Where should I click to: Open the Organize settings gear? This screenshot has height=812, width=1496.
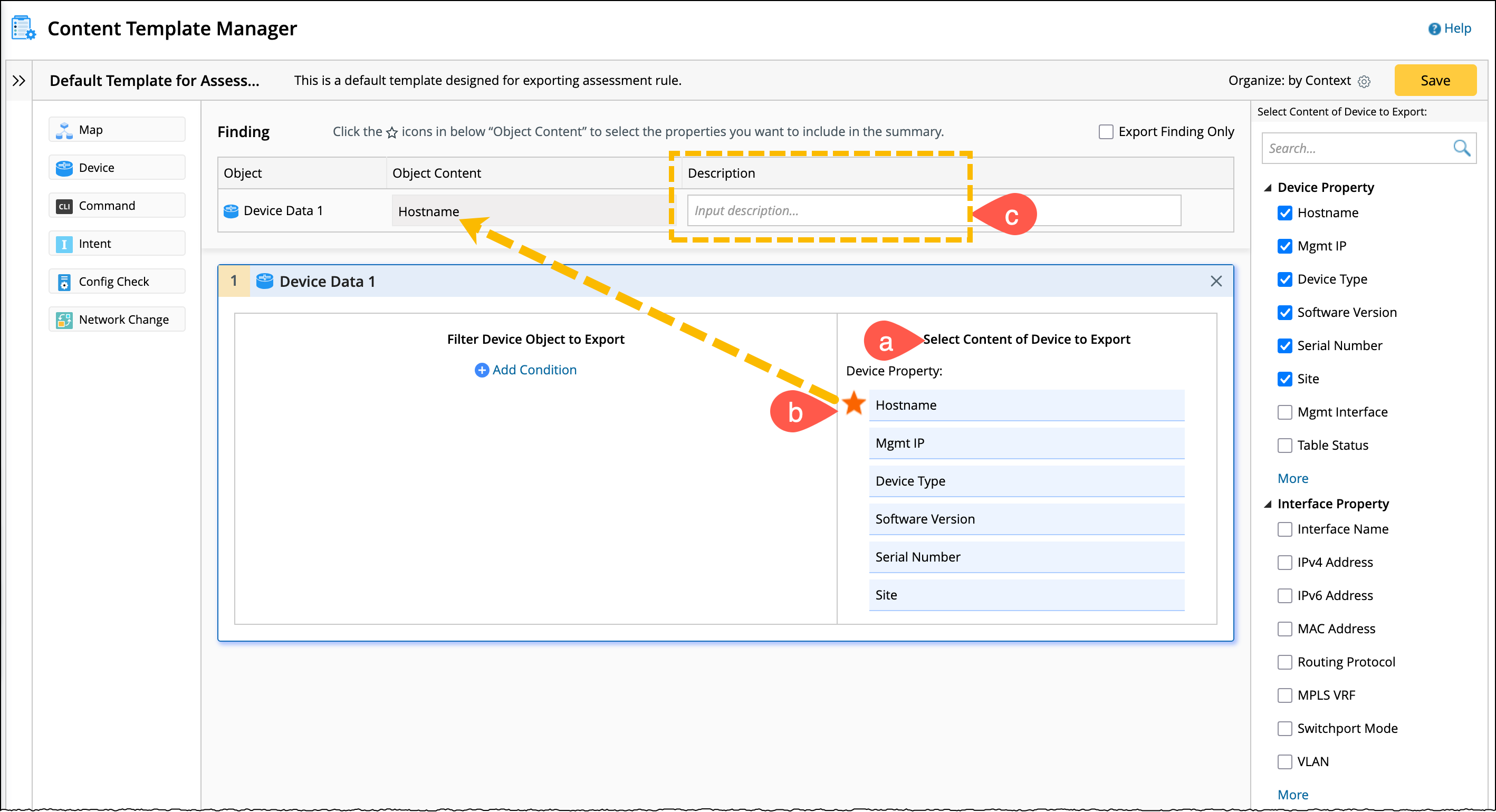1364,81
